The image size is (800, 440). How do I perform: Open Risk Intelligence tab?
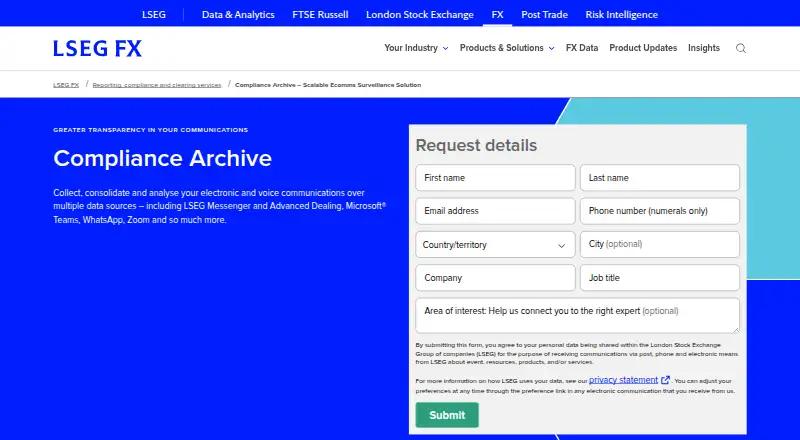pos(621,14)
